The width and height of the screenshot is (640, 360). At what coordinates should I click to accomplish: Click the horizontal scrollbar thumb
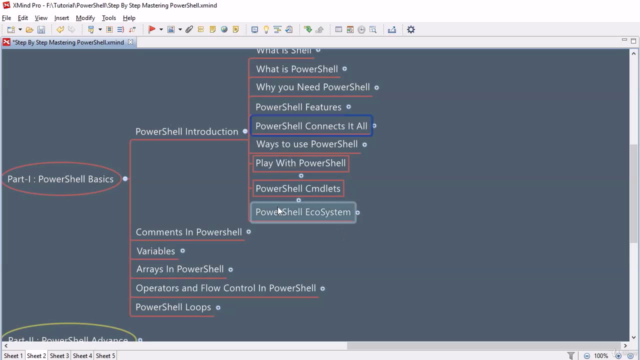tap(484, 346)
